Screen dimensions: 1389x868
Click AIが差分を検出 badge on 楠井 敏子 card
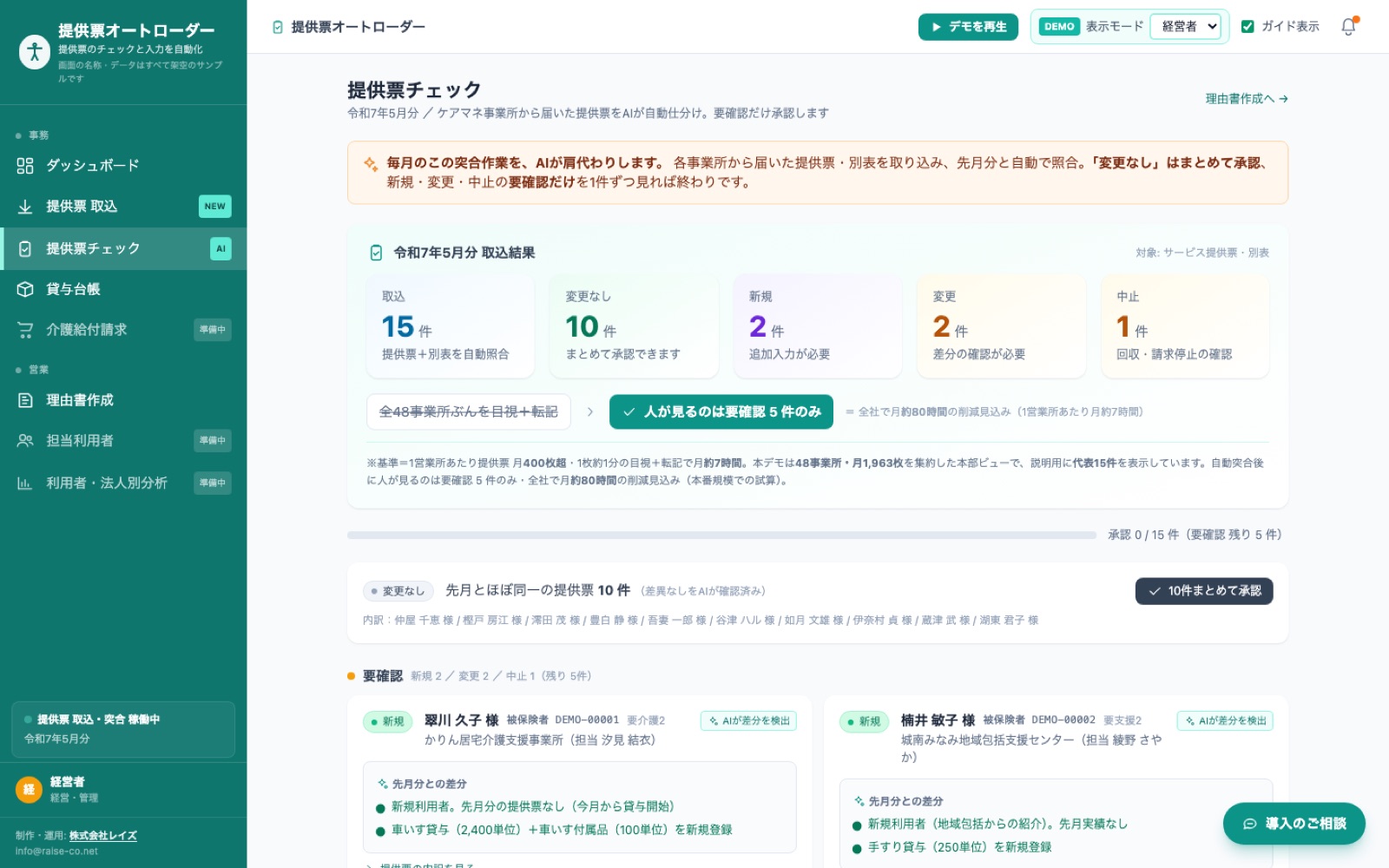1225,721
